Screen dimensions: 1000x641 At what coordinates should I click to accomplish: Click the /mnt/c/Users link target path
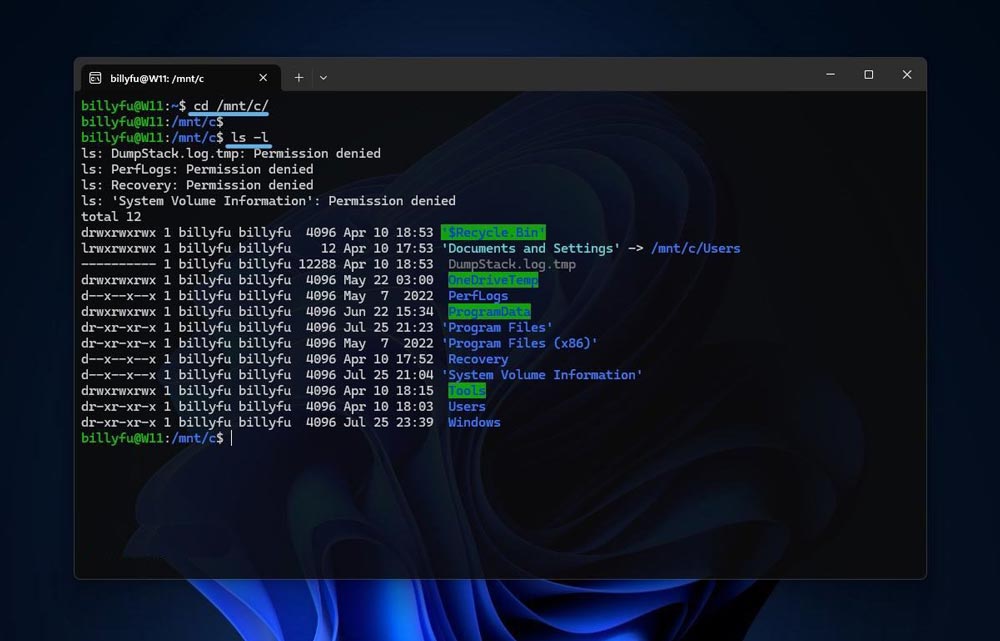pyautogui.click(x=697, y=248)
